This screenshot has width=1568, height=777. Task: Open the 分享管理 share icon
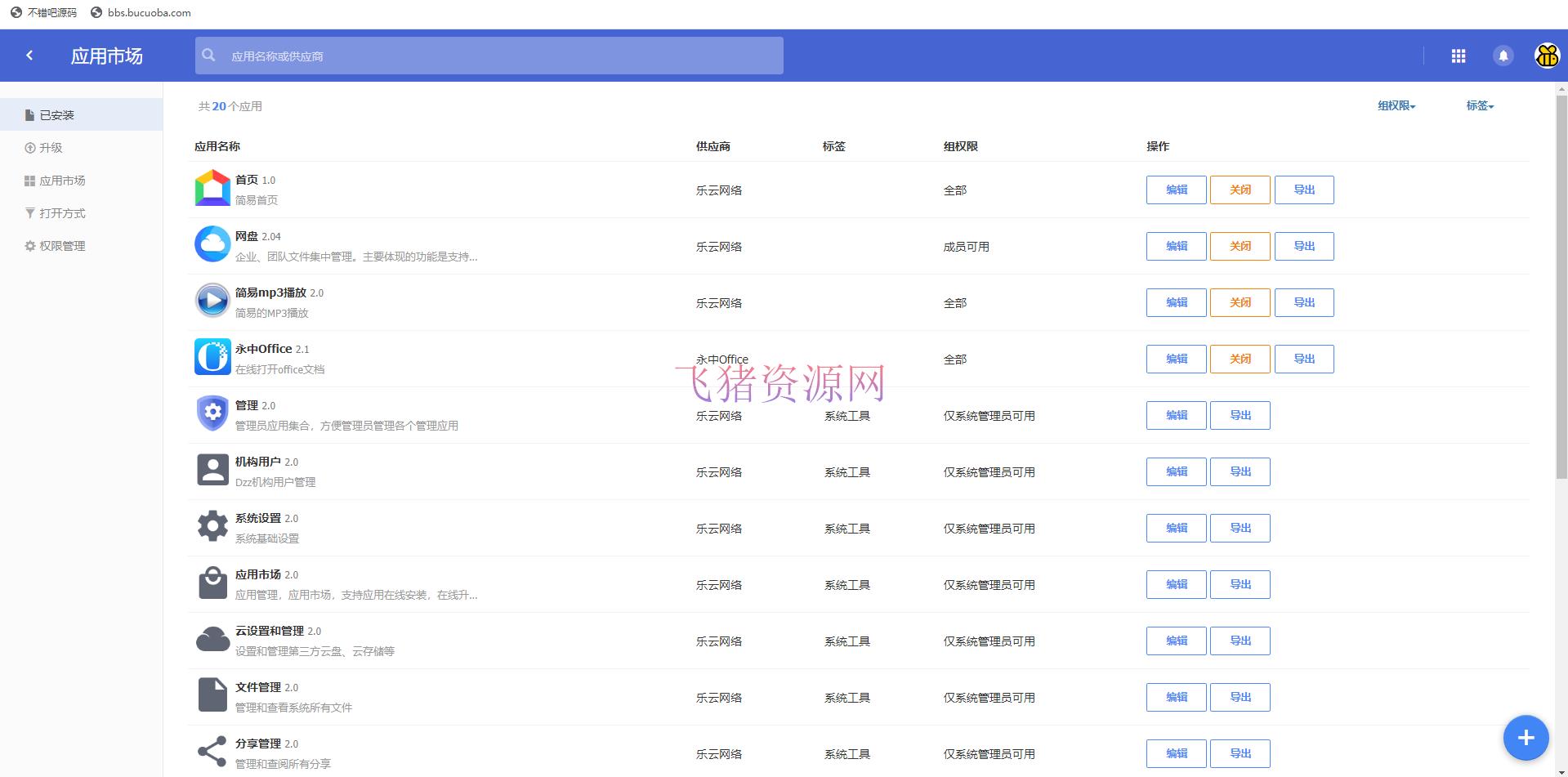pyautogui.click(x=212, y=751)
